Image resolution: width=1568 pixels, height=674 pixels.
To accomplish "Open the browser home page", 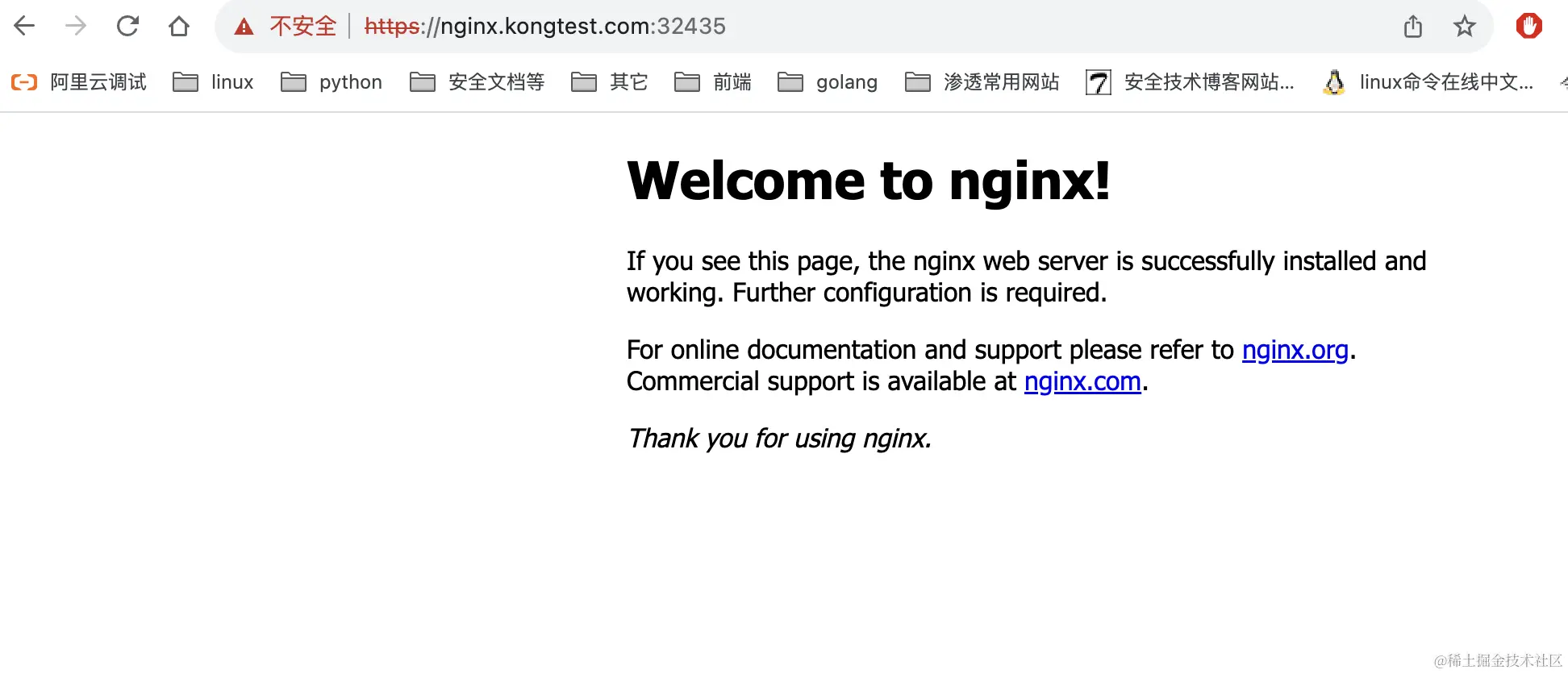I will tap(179, 27).
